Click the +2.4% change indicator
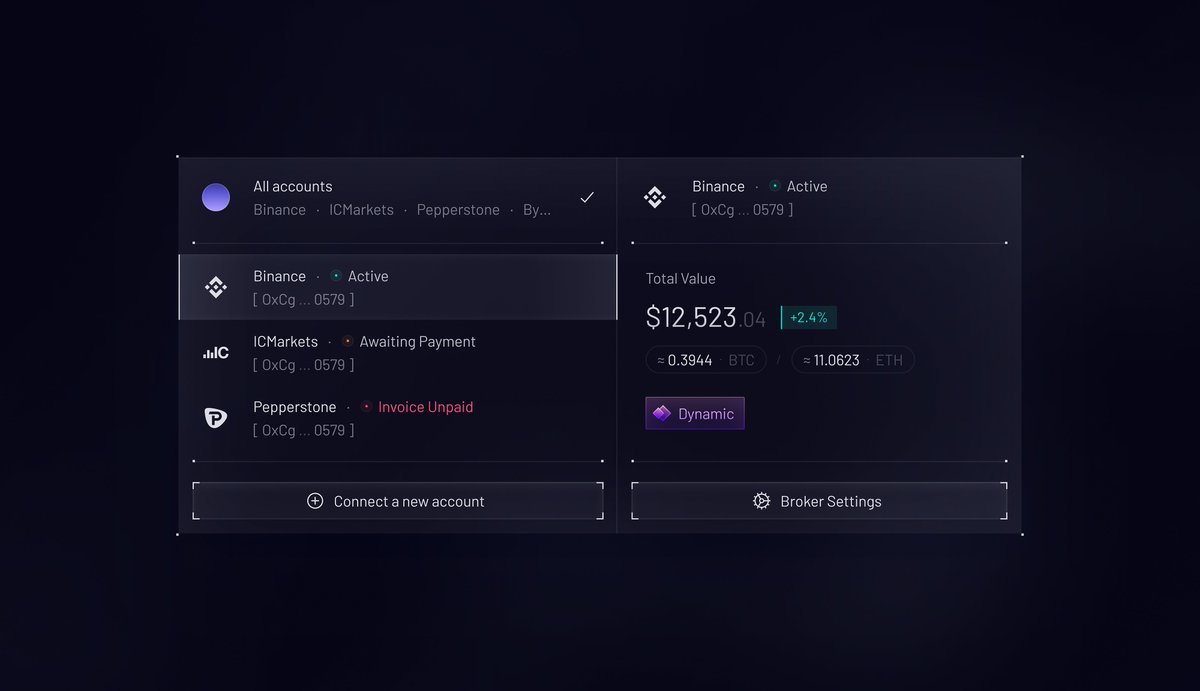This screenshot has width=1200, height=691. pos(808,318)
